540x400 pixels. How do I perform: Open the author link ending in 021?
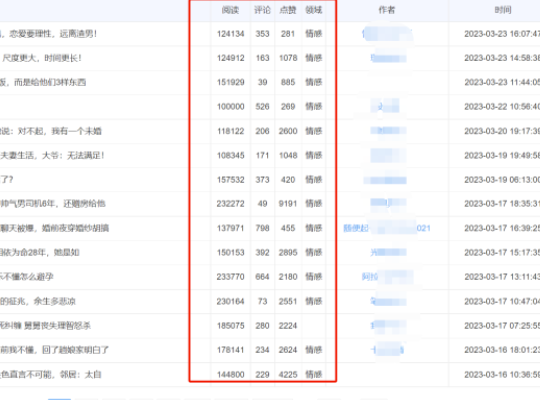387,228
